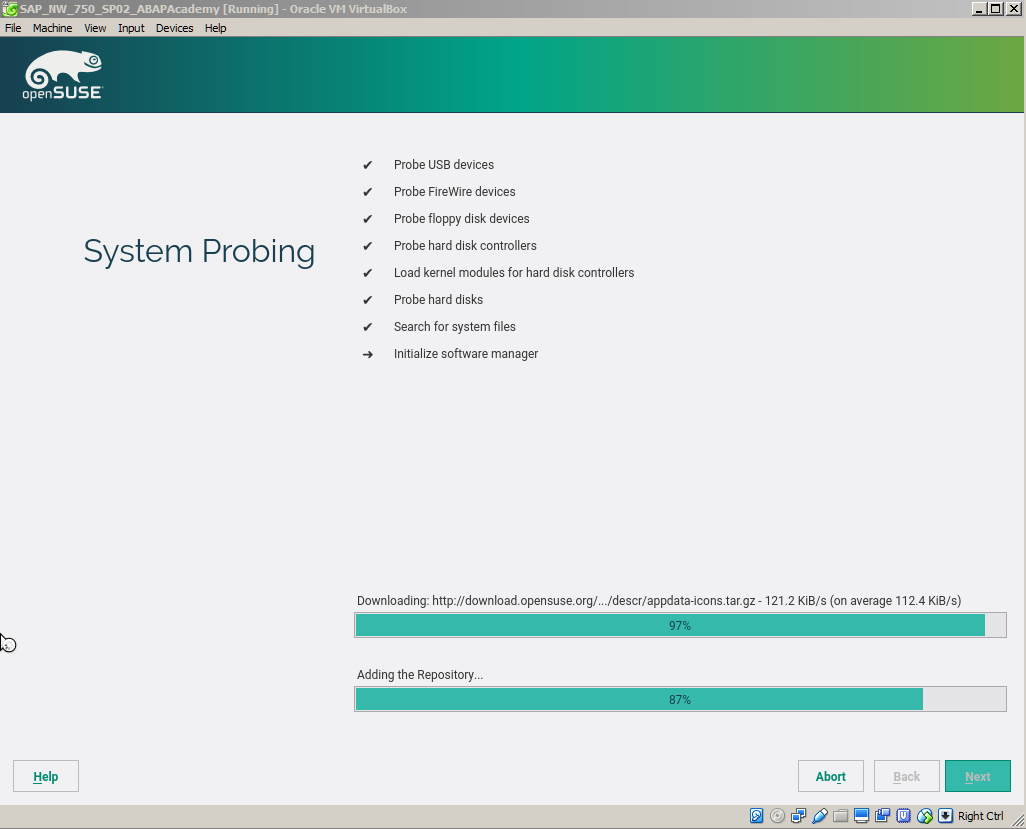The image size is (1026, 829).
Task: Click the 'Probe FireWire devices' step text
Action: click(455, 192)
